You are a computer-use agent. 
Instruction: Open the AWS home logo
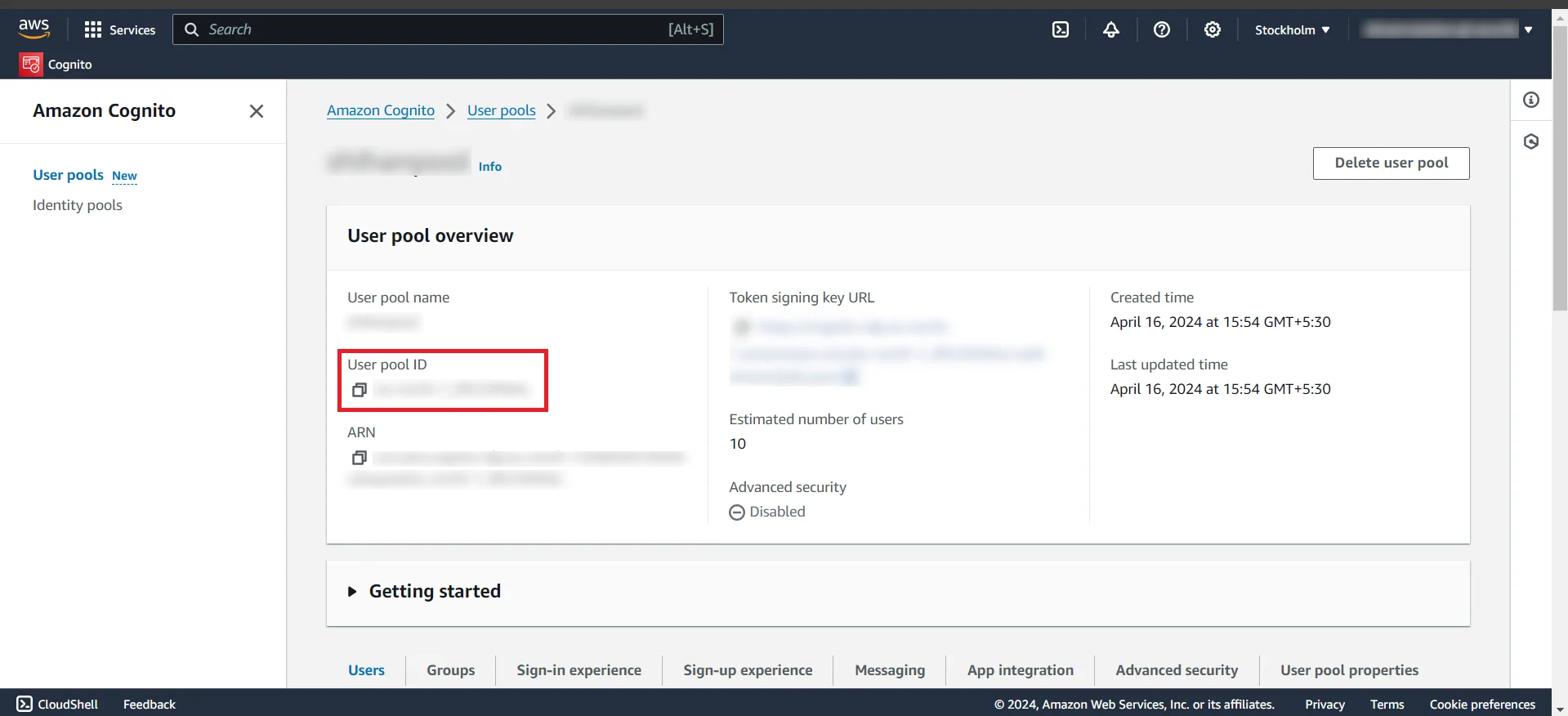34,29
